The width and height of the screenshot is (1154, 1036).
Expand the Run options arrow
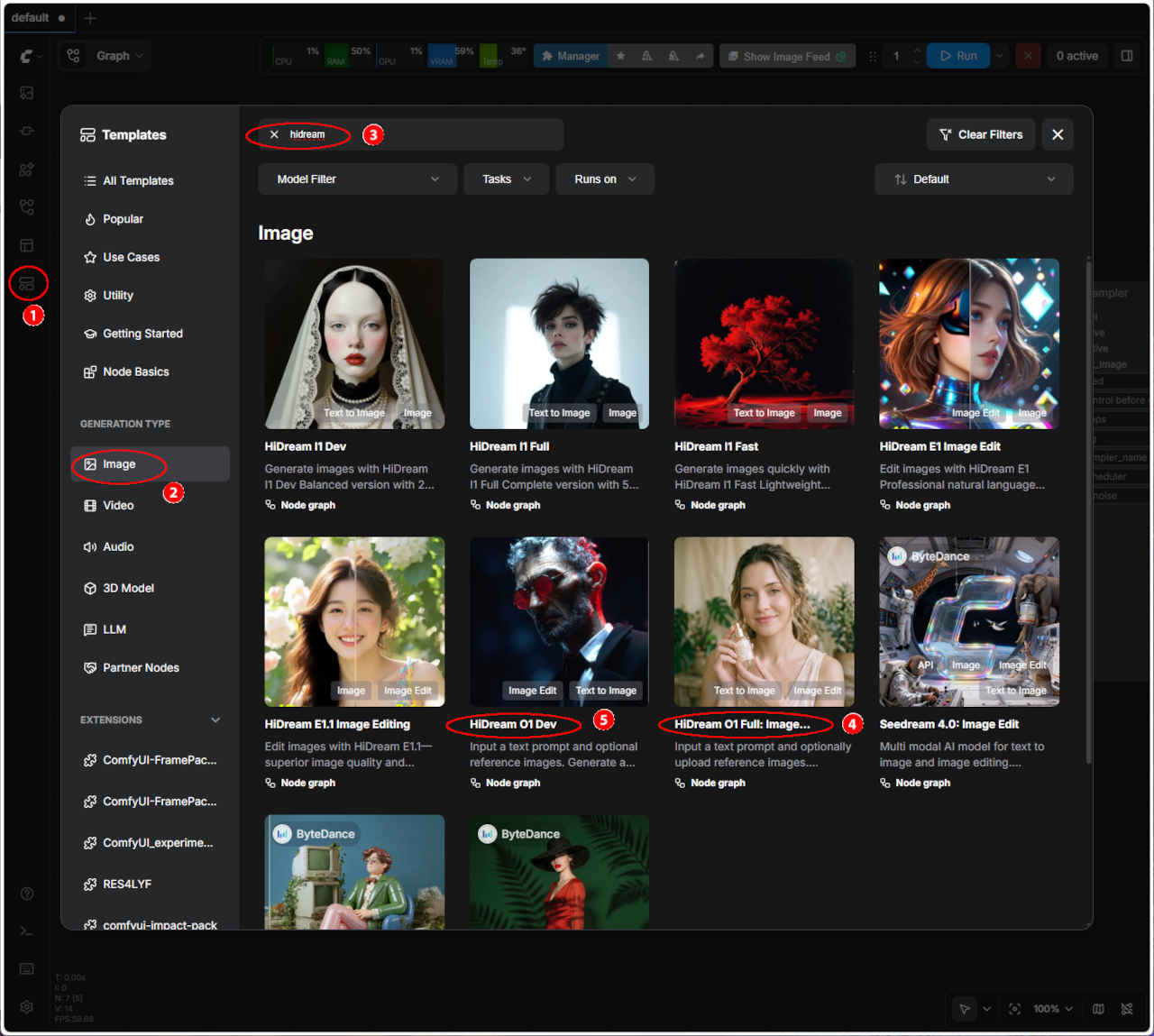point(999,56)
